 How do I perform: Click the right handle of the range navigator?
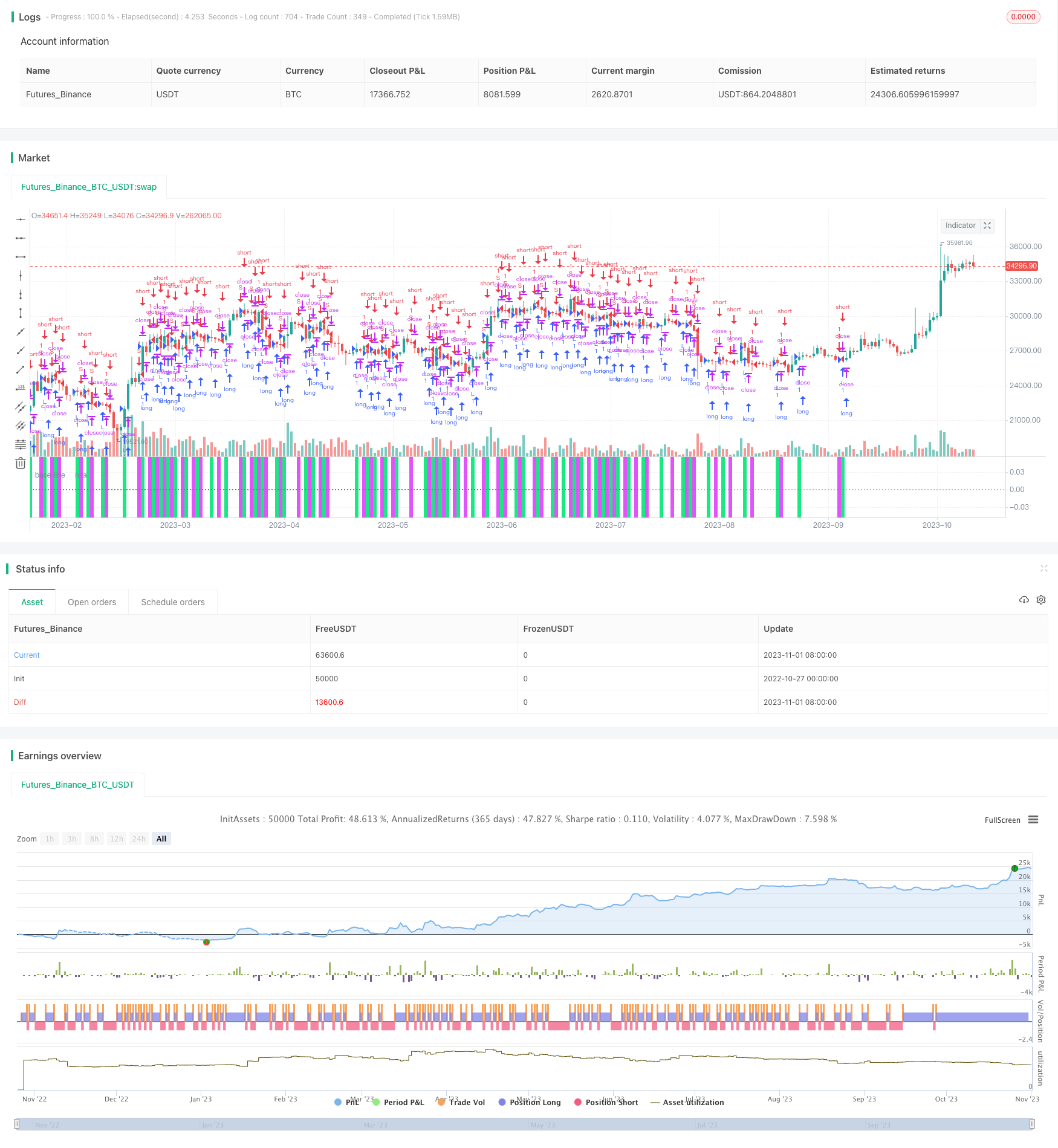coord(1033,1124)
